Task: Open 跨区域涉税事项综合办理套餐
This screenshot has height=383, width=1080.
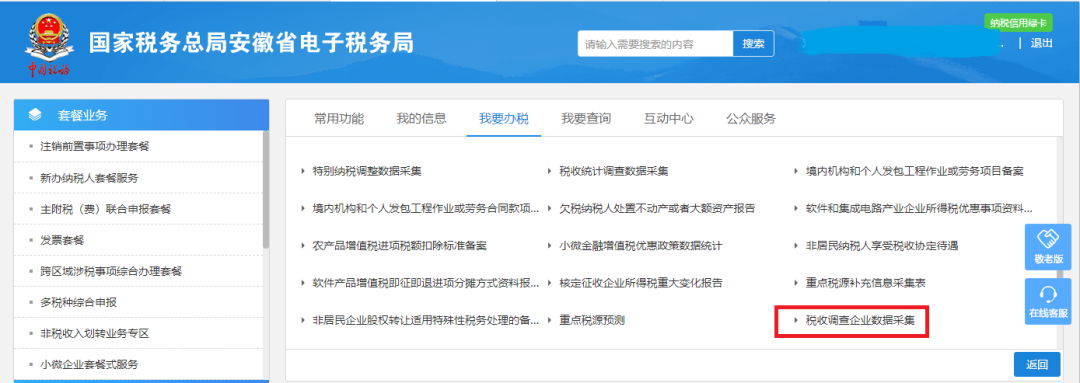Action: [111, 271]
